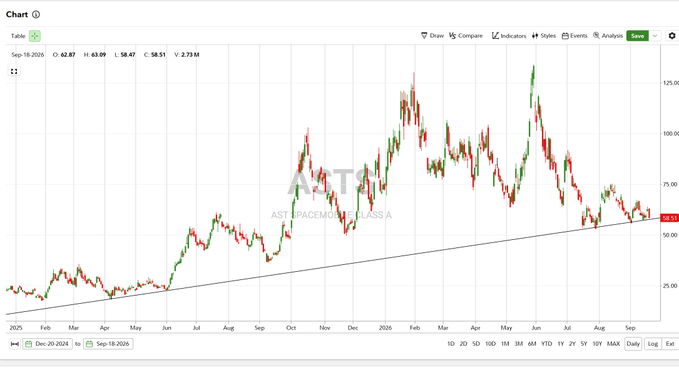Open the Indicators menu
Image resolution: width=679 pixels, height=377 pixels.
pos(509,35)
